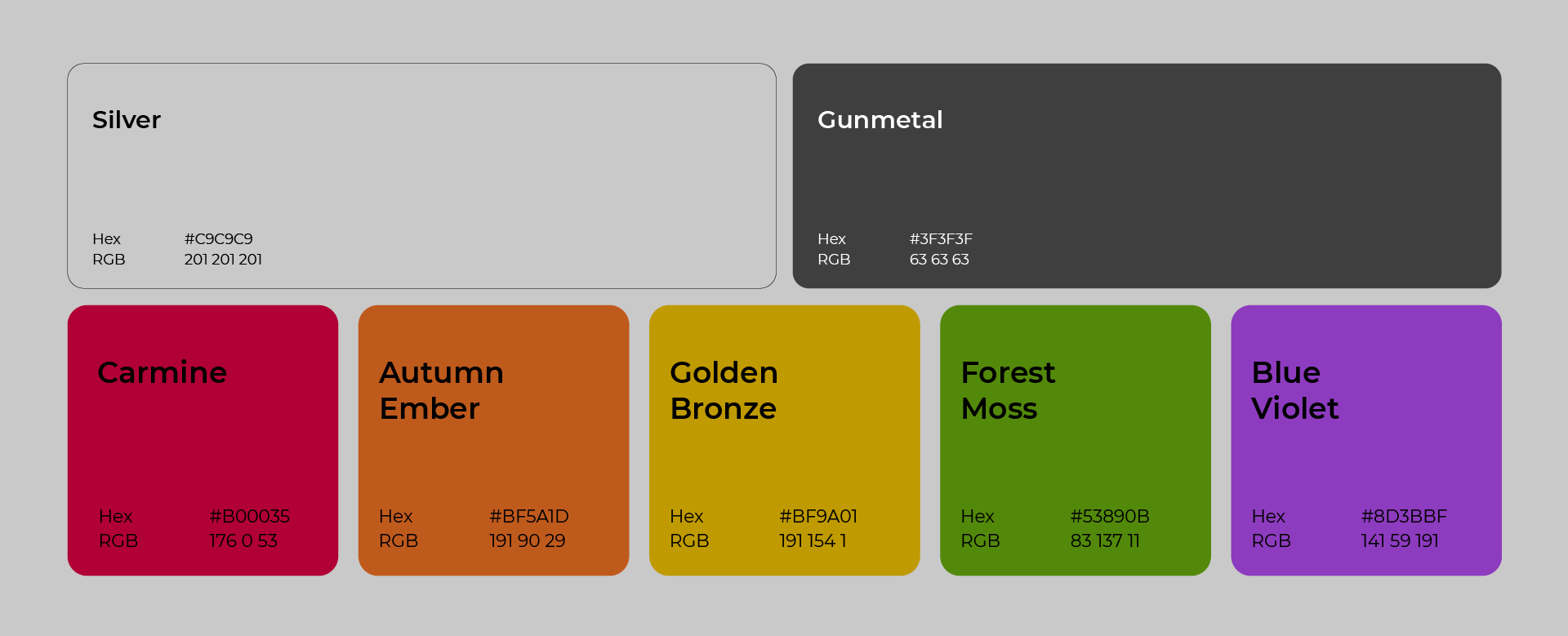Click the Silver hex value #C9C9C9
The image size is (1568, 636).
[219, 239]
